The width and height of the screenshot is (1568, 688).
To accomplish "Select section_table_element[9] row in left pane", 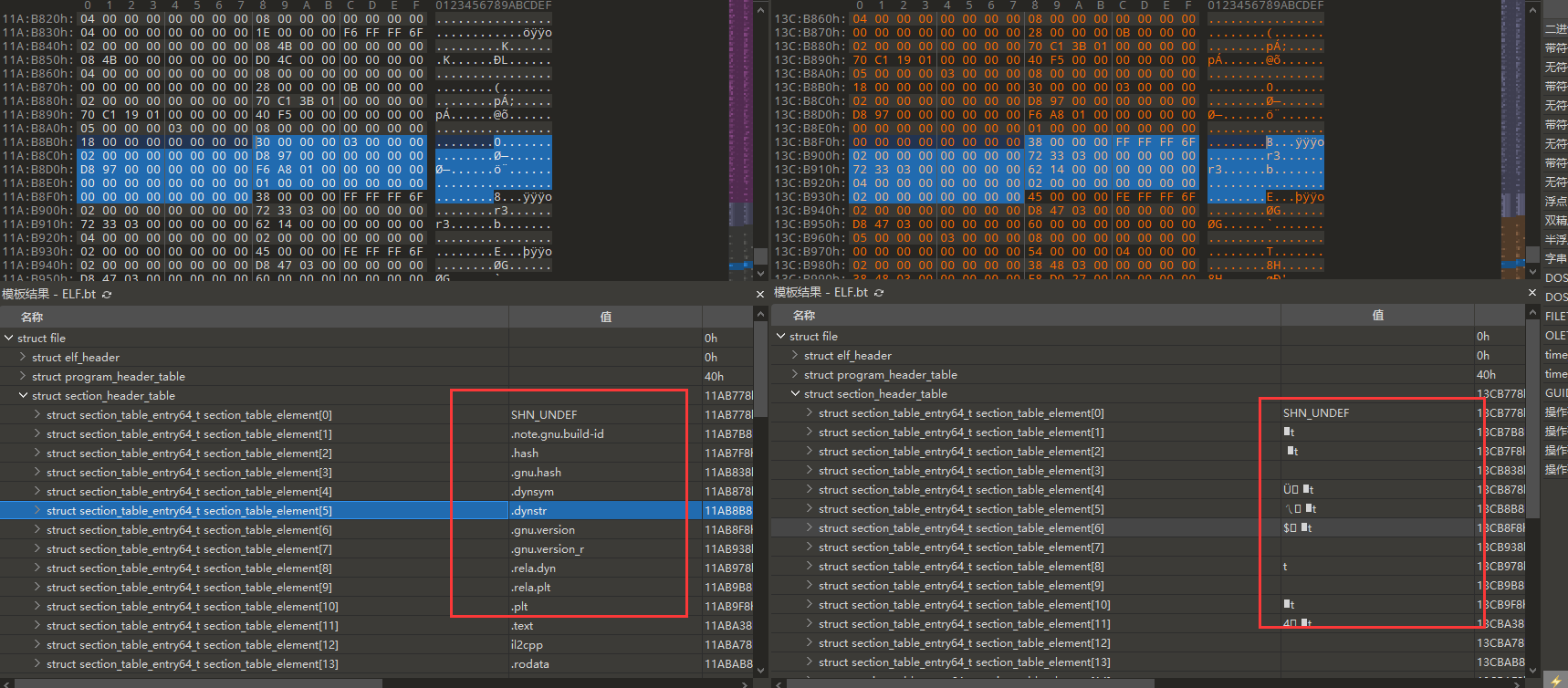I will pos(376,588).
